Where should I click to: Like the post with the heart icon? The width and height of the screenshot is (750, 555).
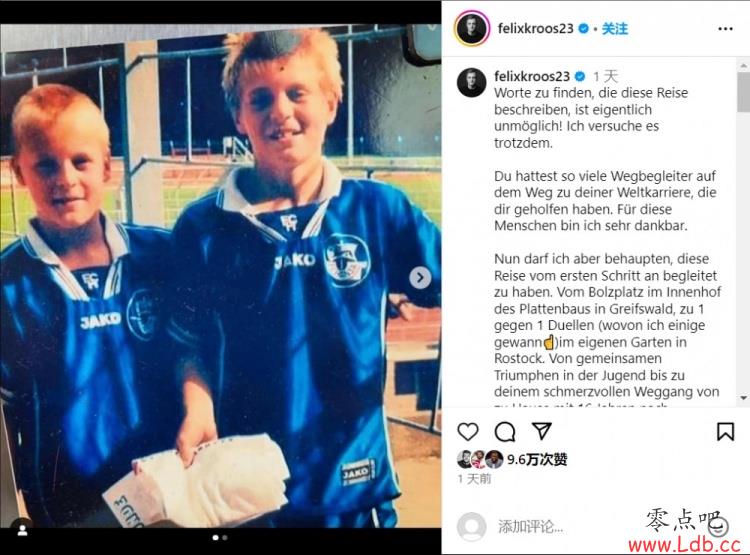(467, 432)
